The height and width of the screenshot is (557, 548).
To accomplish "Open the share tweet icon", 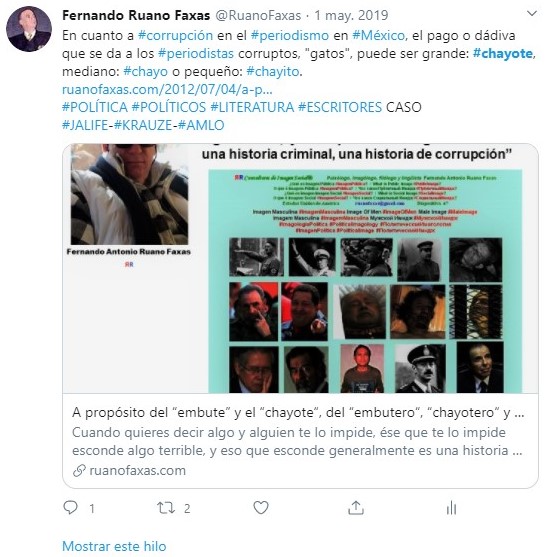I will (x=356, y=508).
